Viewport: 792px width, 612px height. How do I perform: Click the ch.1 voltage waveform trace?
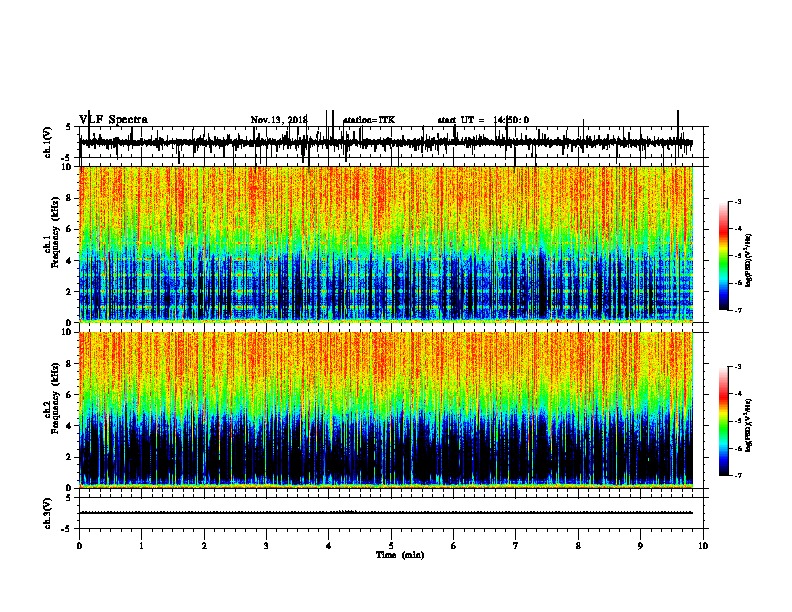386,143
